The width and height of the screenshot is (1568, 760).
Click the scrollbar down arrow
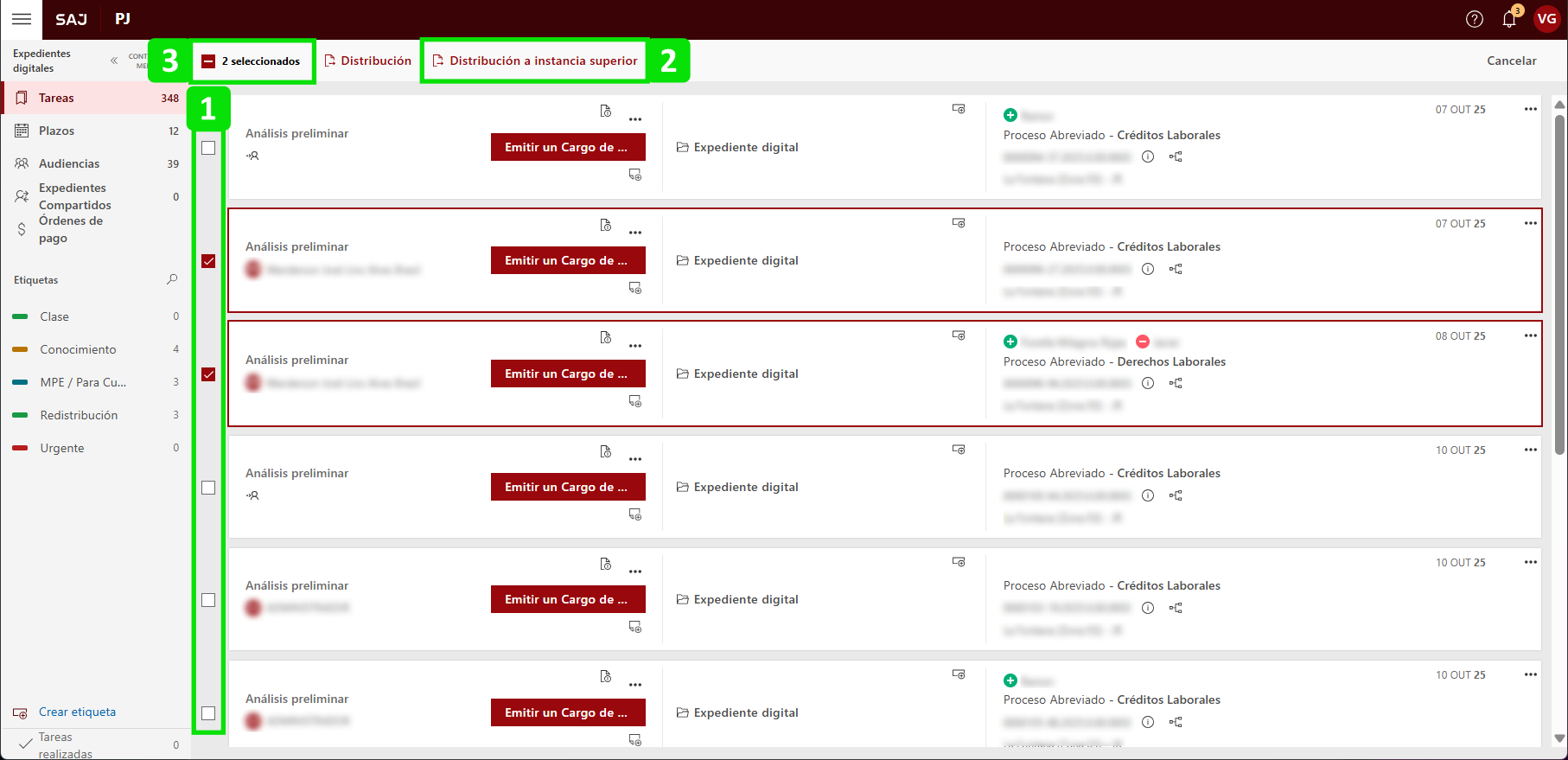(1559, 738)
